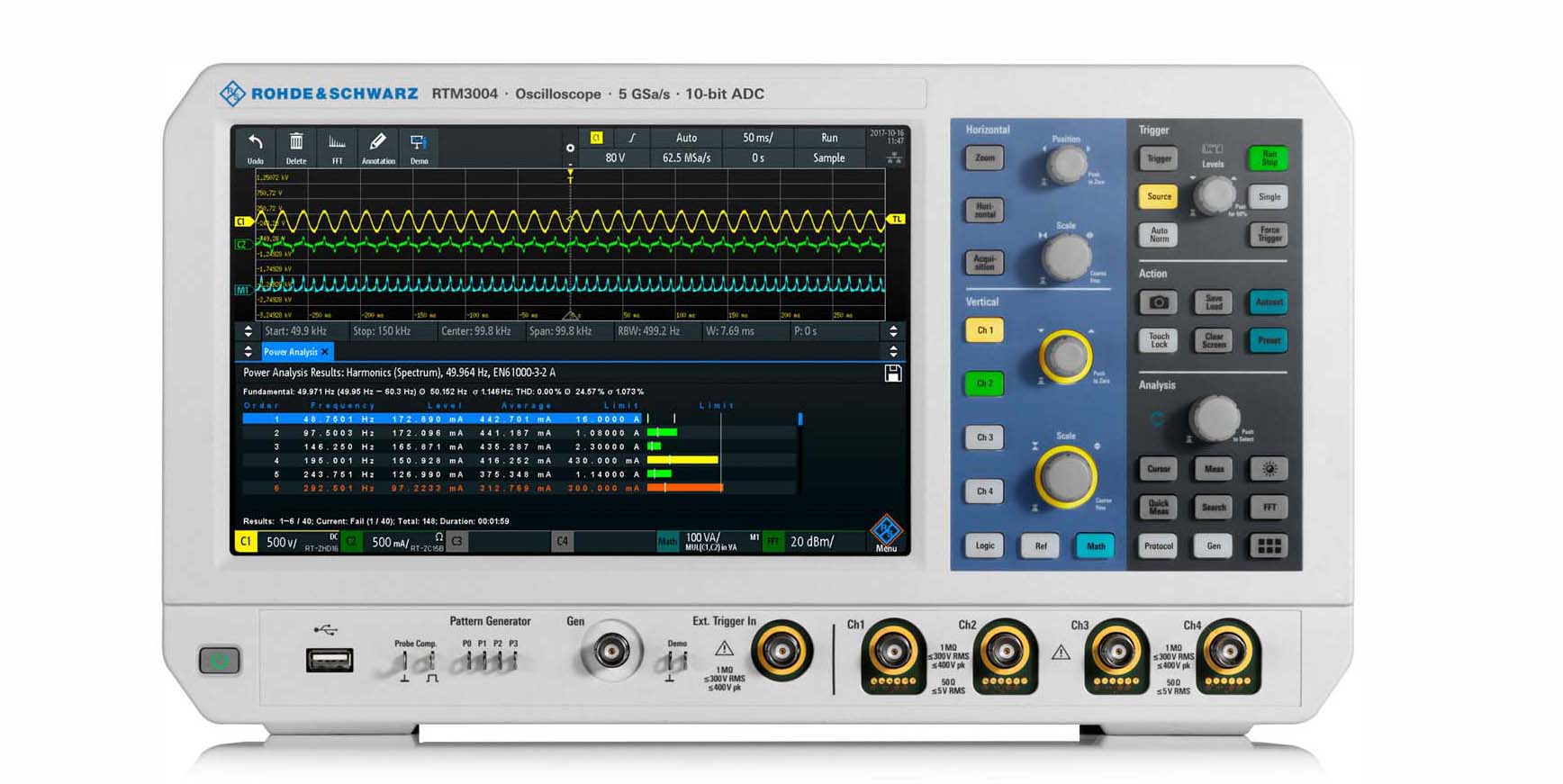
Task: Click the TL trigger level marker
Action: point(896,219)
